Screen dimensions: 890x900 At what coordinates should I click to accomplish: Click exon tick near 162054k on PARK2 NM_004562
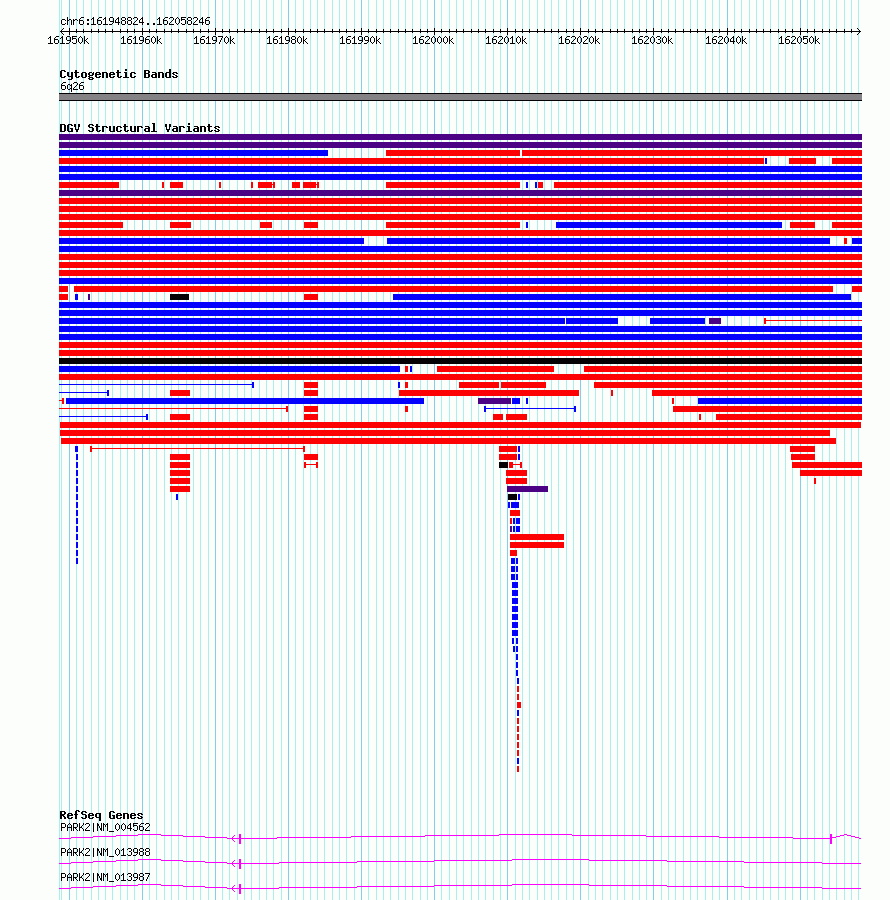[x=831, y=839]
